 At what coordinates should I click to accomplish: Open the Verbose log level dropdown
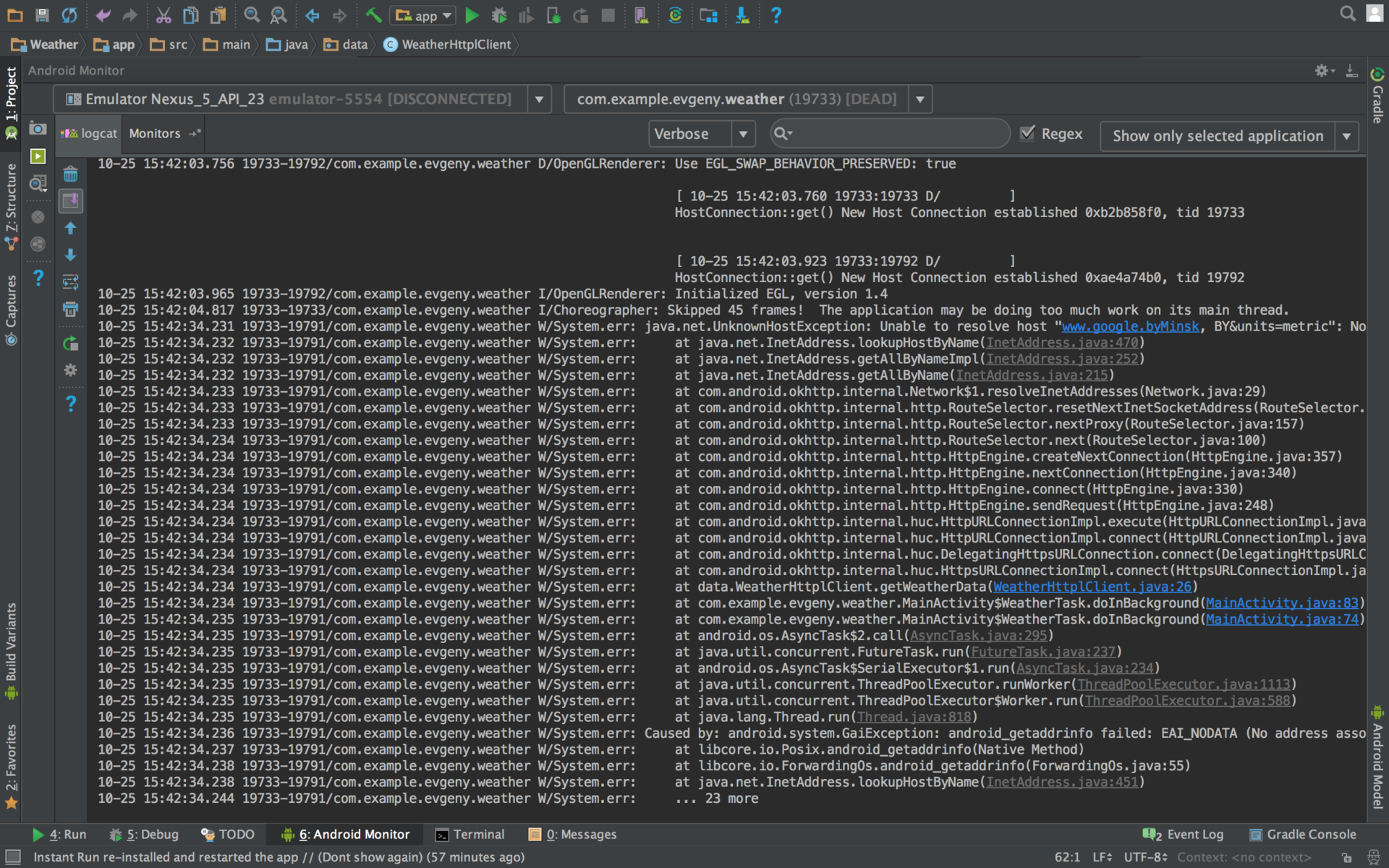point(702,134)
